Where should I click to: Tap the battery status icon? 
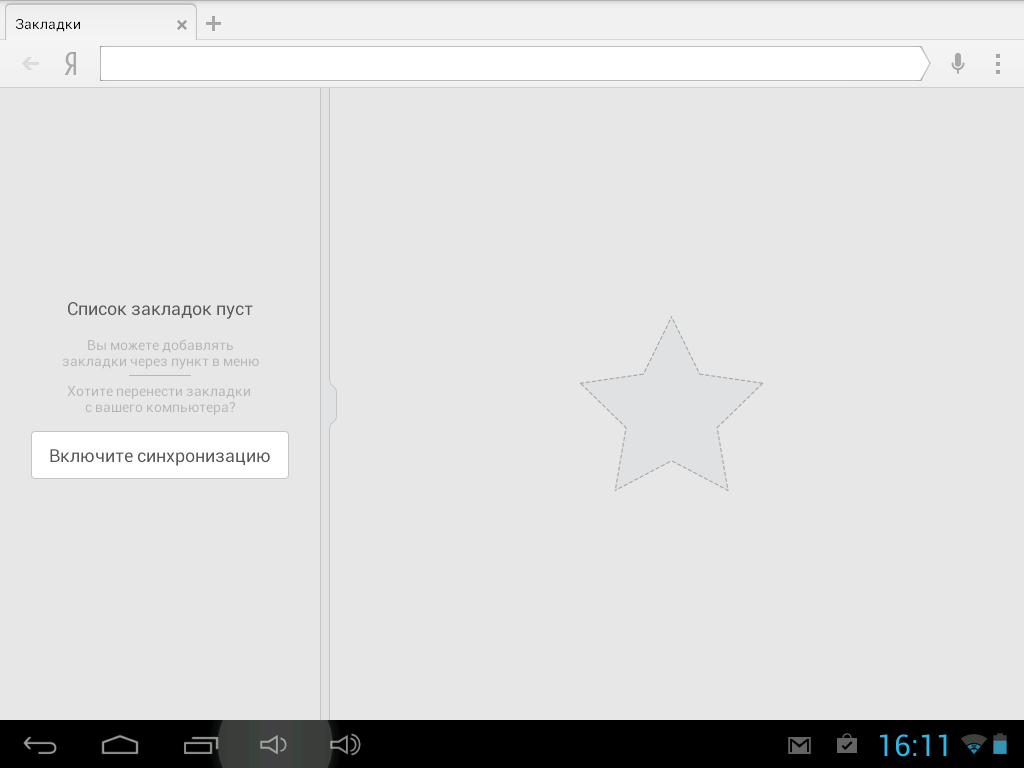(x=999, y=744)
